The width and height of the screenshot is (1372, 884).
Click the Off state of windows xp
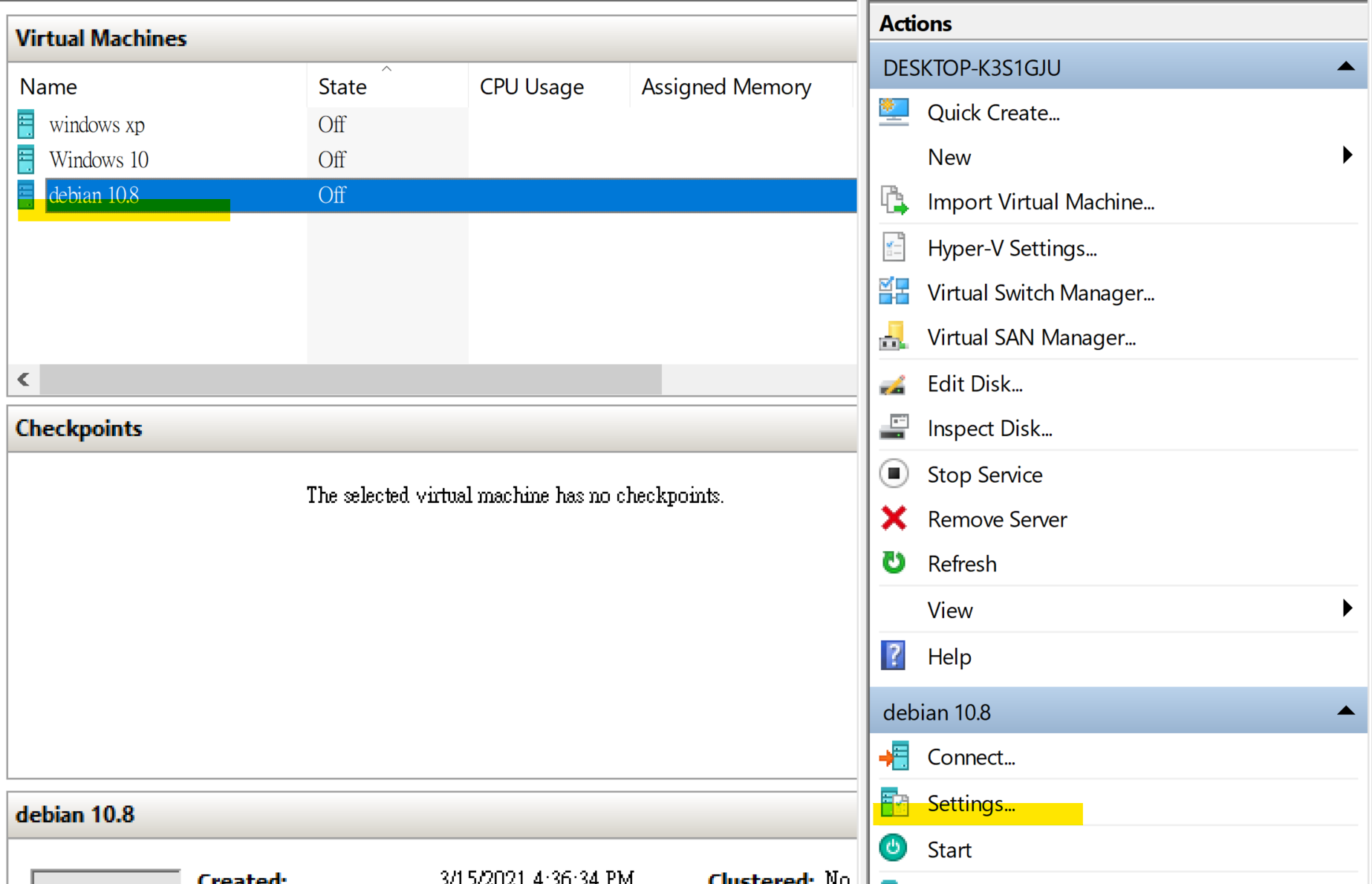331,125
